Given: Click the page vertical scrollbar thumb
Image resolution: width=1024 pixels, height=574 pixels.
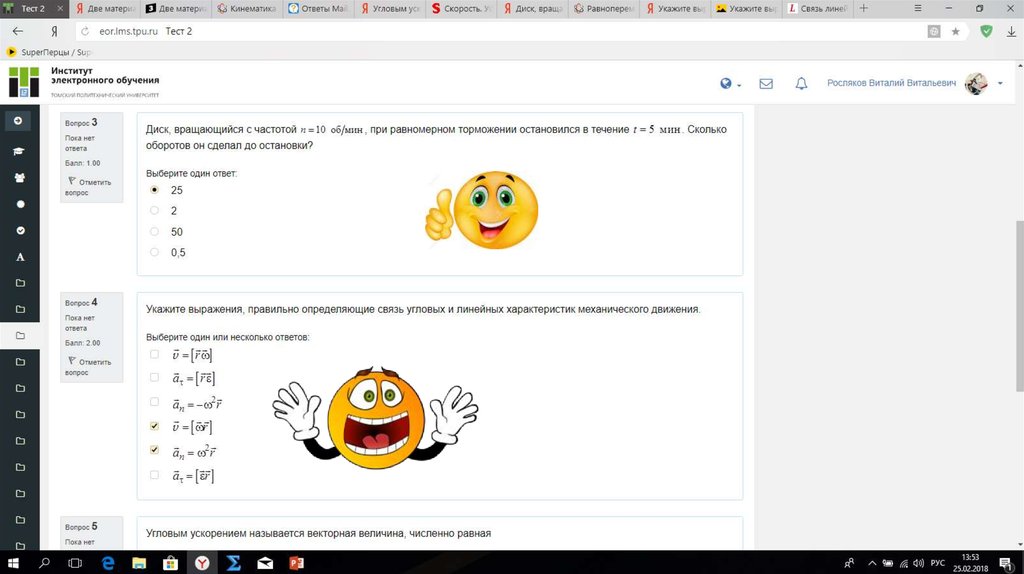Looking at the screenshot, I should point(1019,306).
